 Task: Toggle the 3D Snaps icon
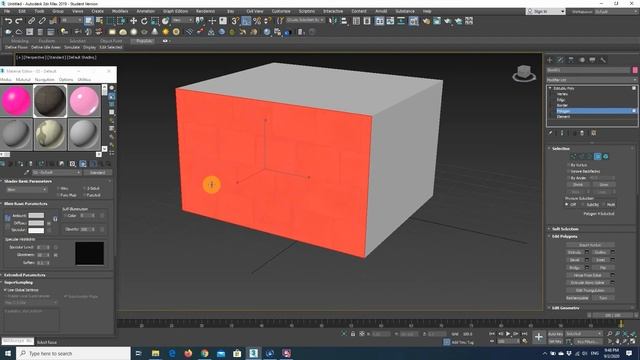(236, 20)
